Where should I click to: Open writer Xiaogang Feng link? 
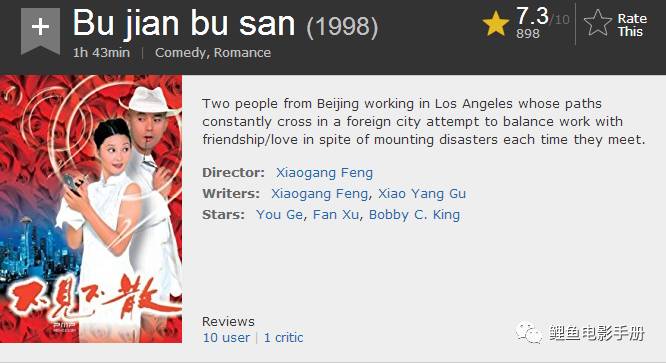(x=319, y=194)
